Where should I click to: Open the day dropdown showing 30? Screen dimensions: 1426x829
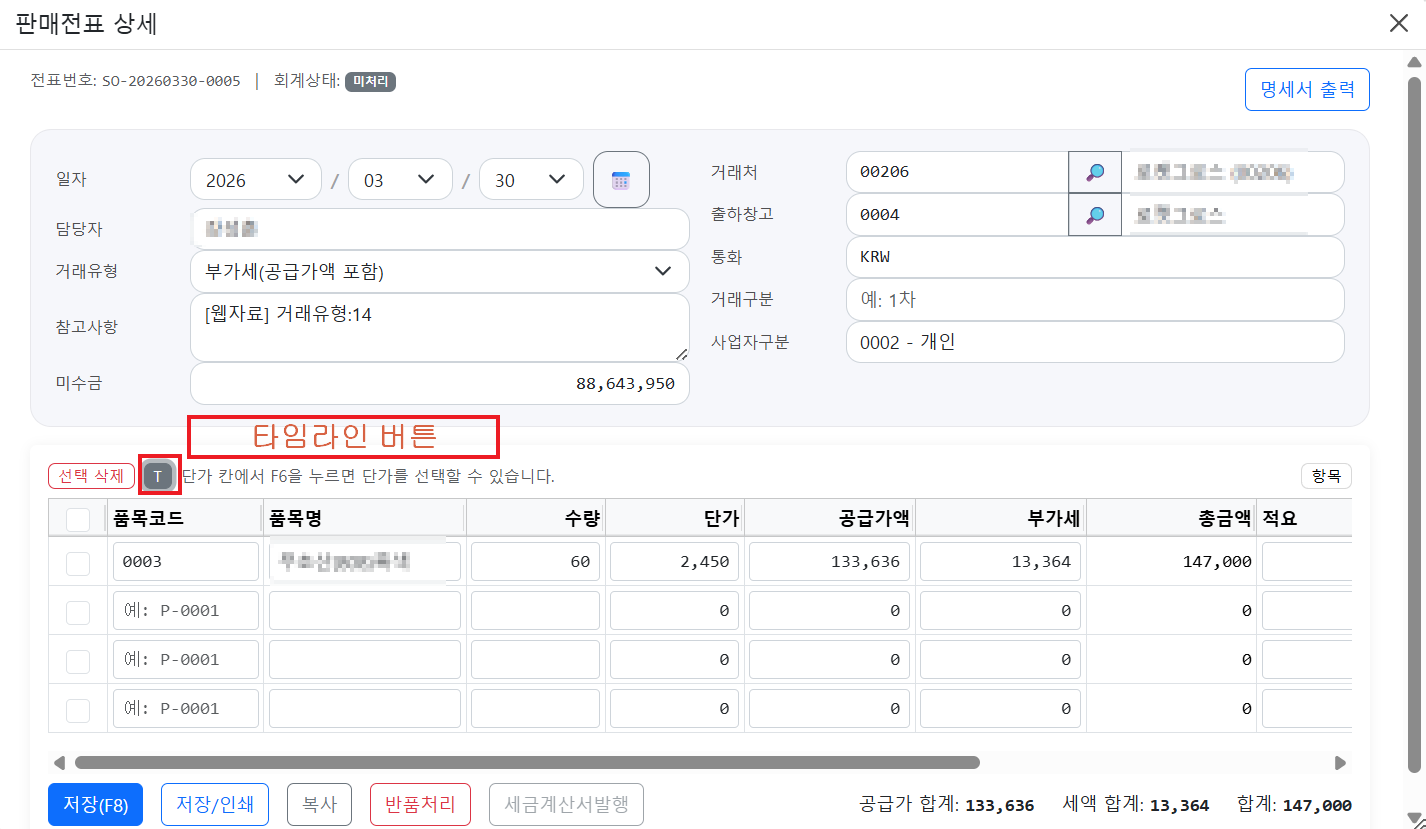[x=531, y=180]
